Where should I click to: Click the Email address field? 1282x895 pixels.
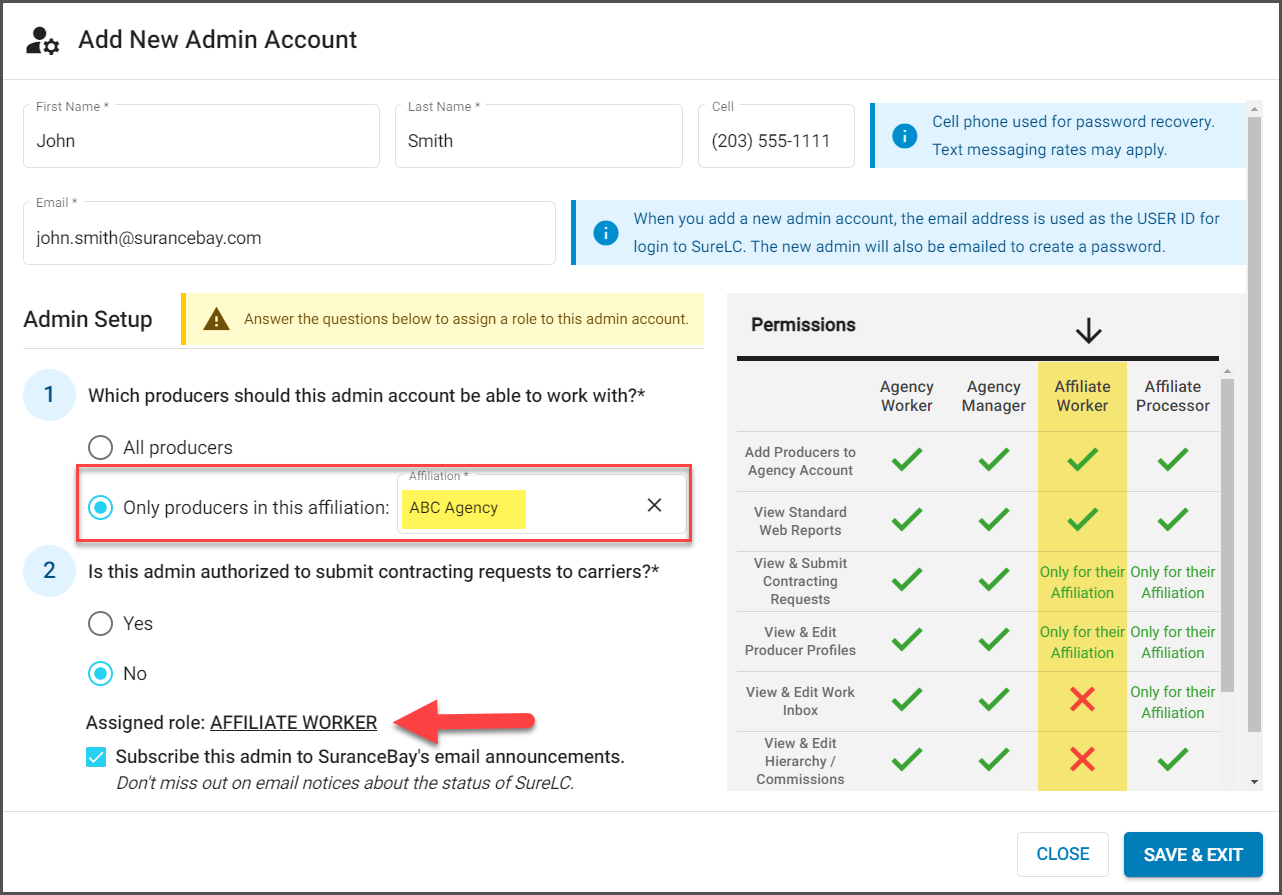(289, 233)
